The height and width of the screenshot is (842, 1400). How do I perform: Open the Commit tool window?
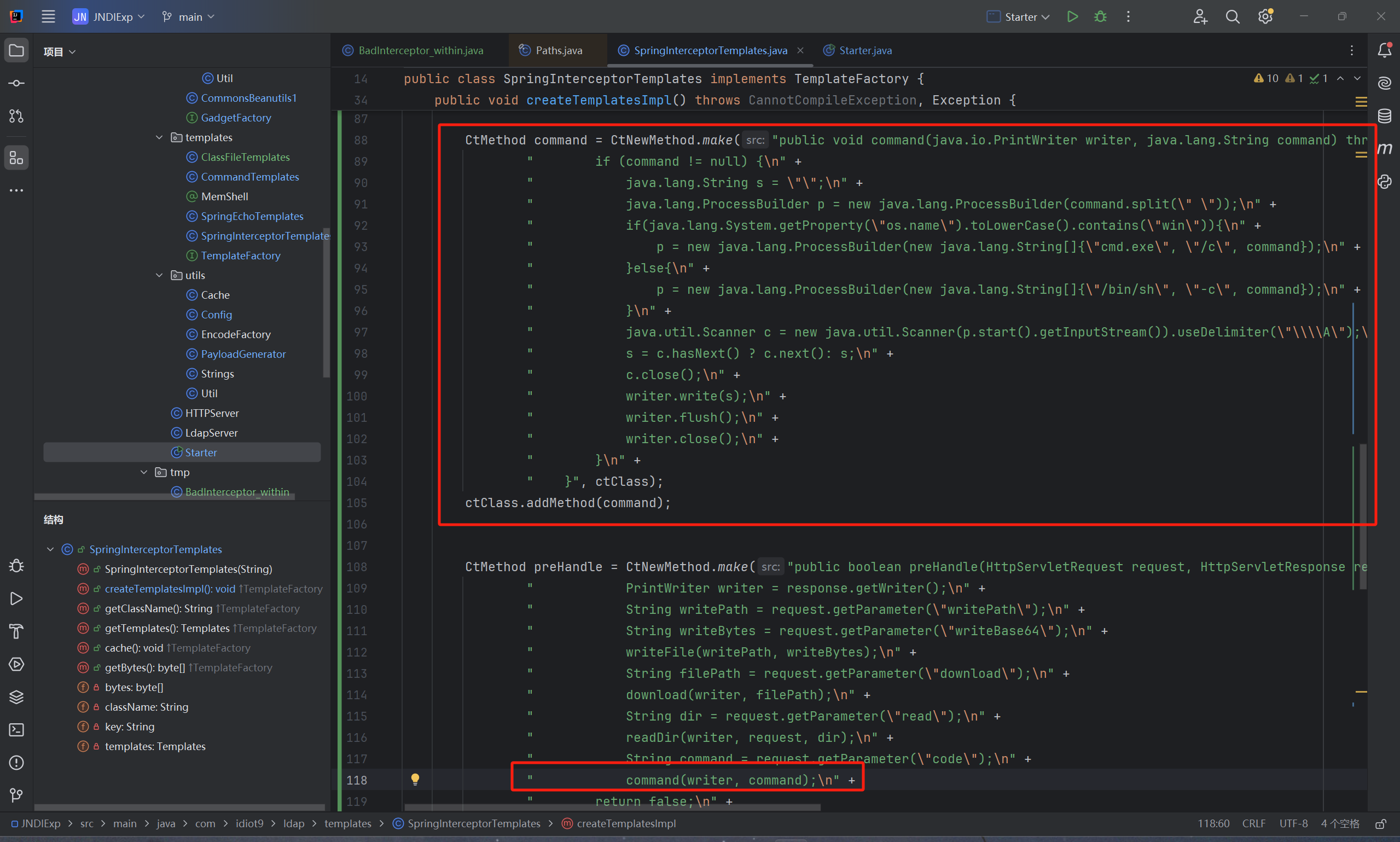16,83
